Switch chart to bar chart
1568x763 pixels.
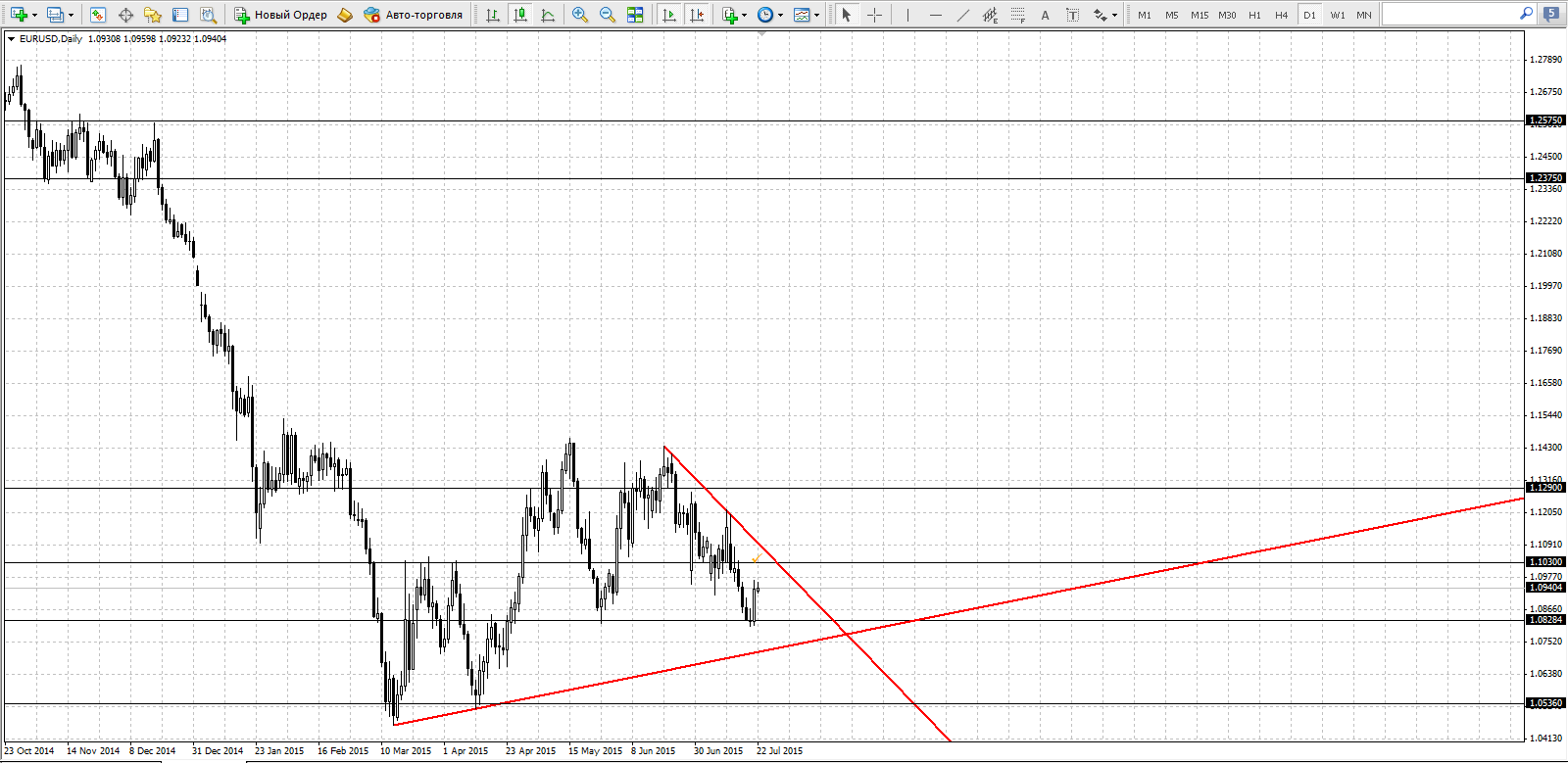tap(493, 15)
